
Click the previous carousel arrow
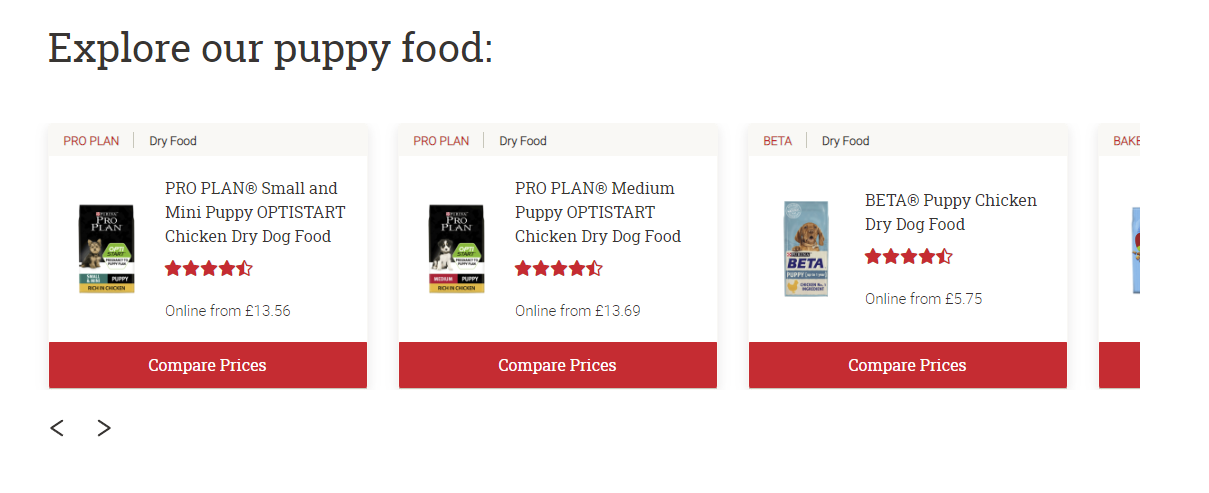click(x=57, y=428)
